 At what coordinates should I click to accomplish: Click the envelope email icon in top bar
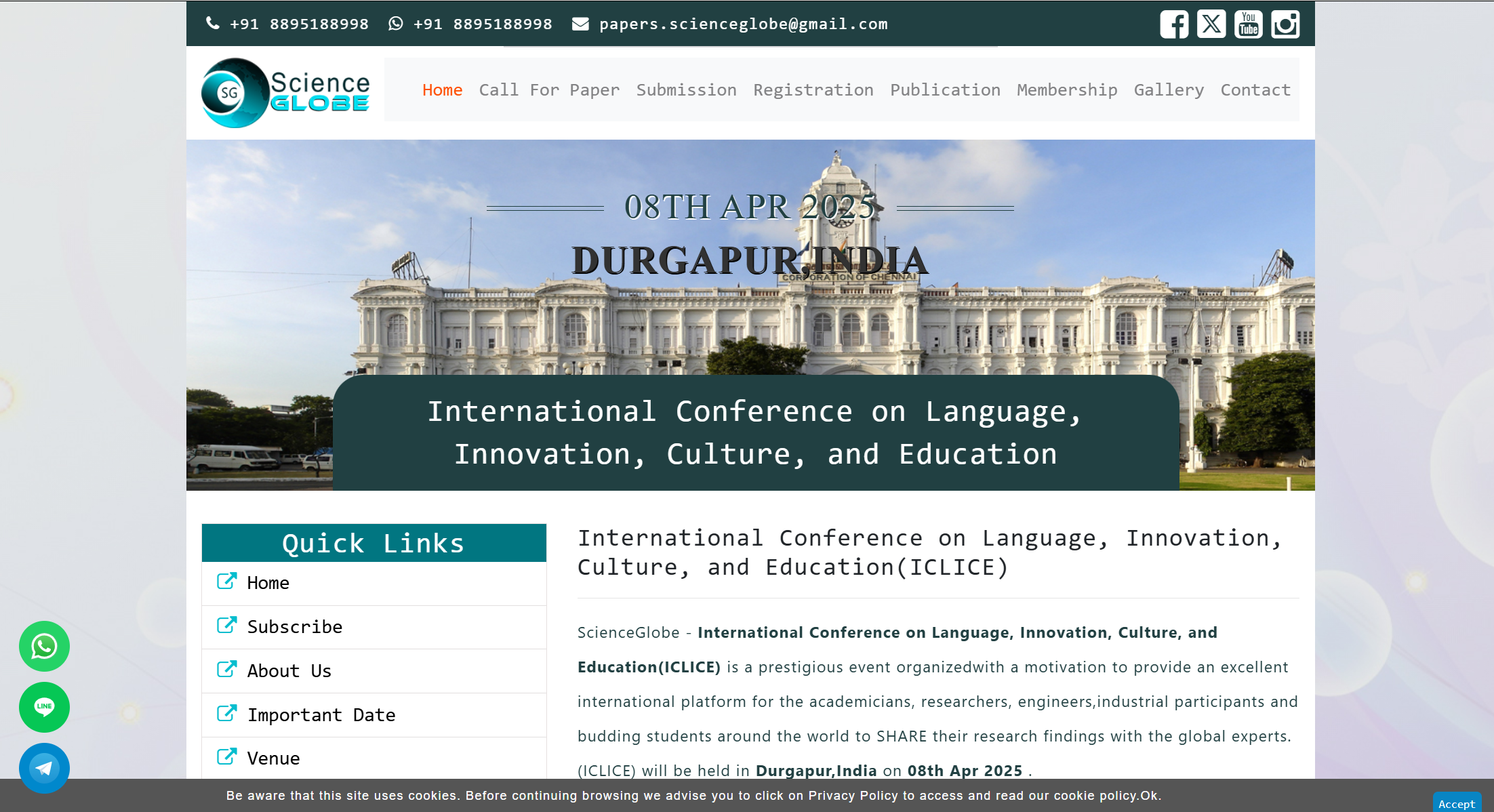point(580,24)
